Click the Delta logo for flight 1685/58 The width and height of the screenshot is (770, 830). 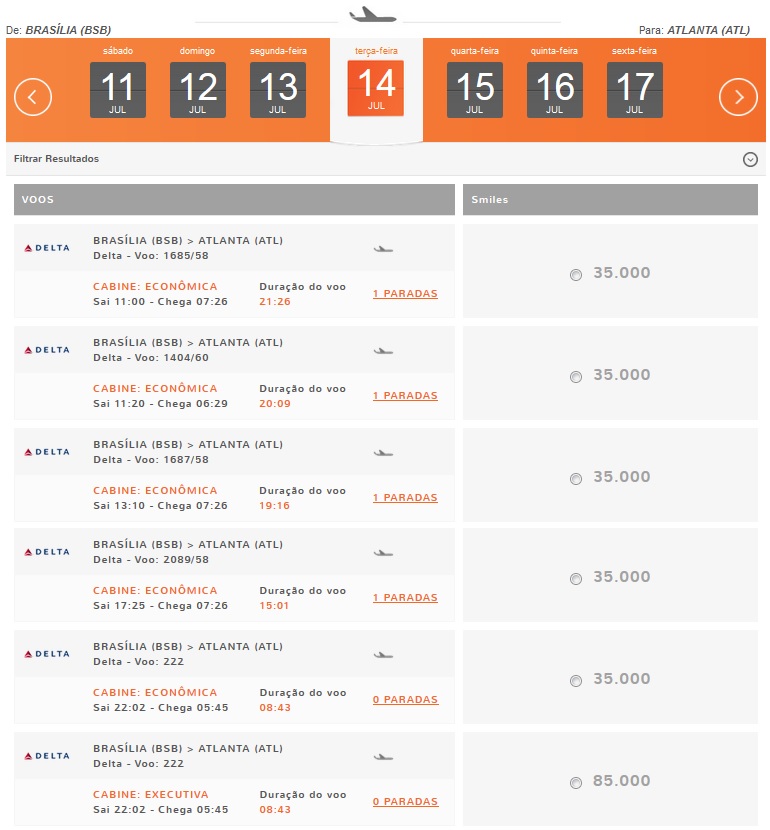pyautogui.click(x=47, y=248)
